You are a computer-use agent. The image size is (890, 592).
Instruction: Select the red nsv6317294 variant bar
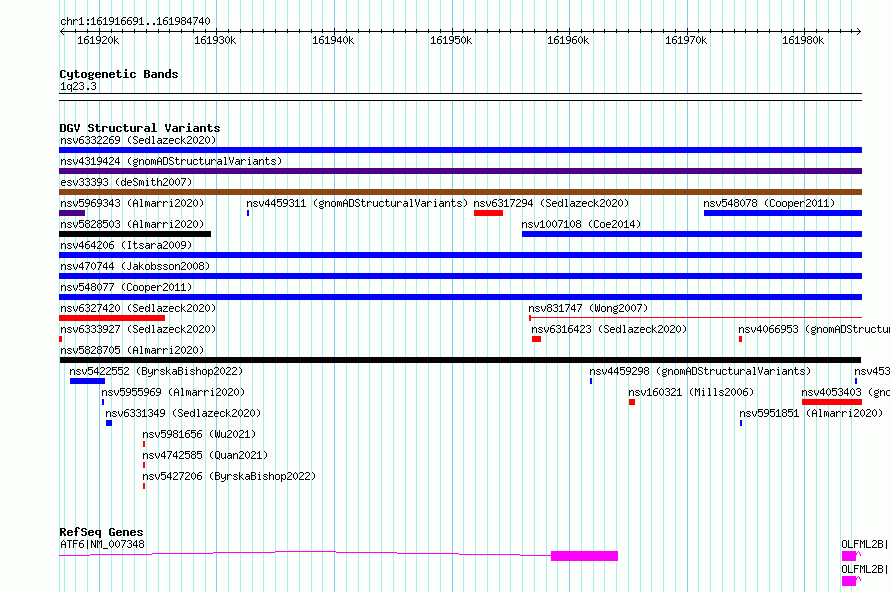click(x=488, y=213)
